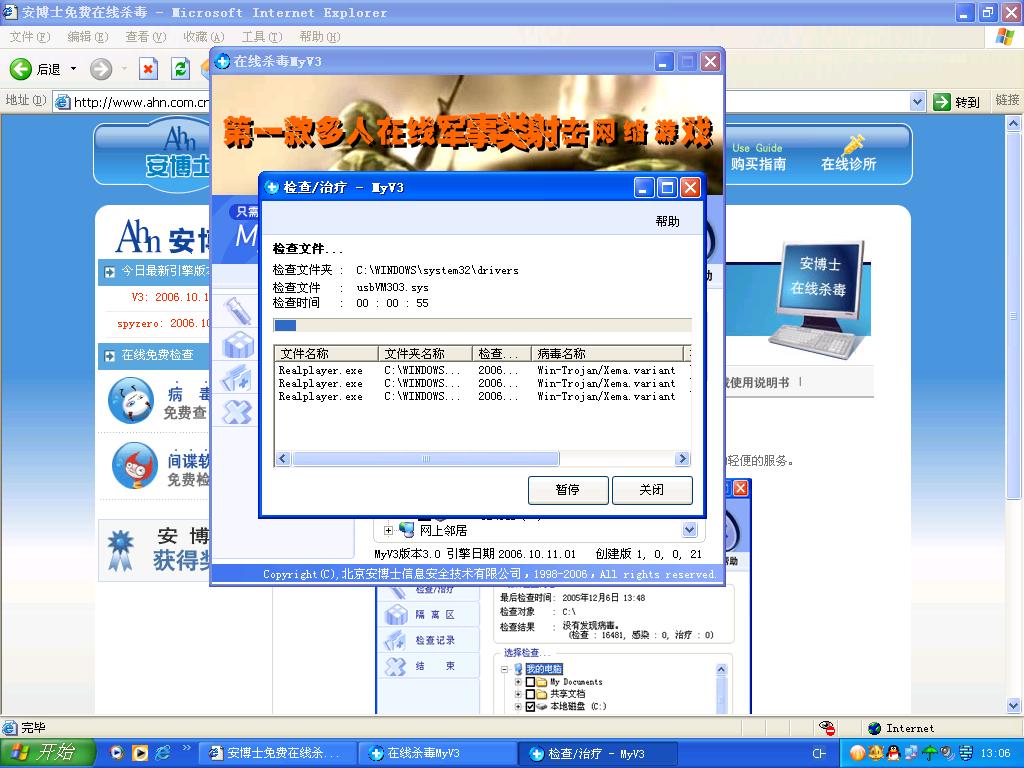Collapse the 我的电脑 tree node
The height and width of the screenshot is (768, 1024).
click(505, 669)
